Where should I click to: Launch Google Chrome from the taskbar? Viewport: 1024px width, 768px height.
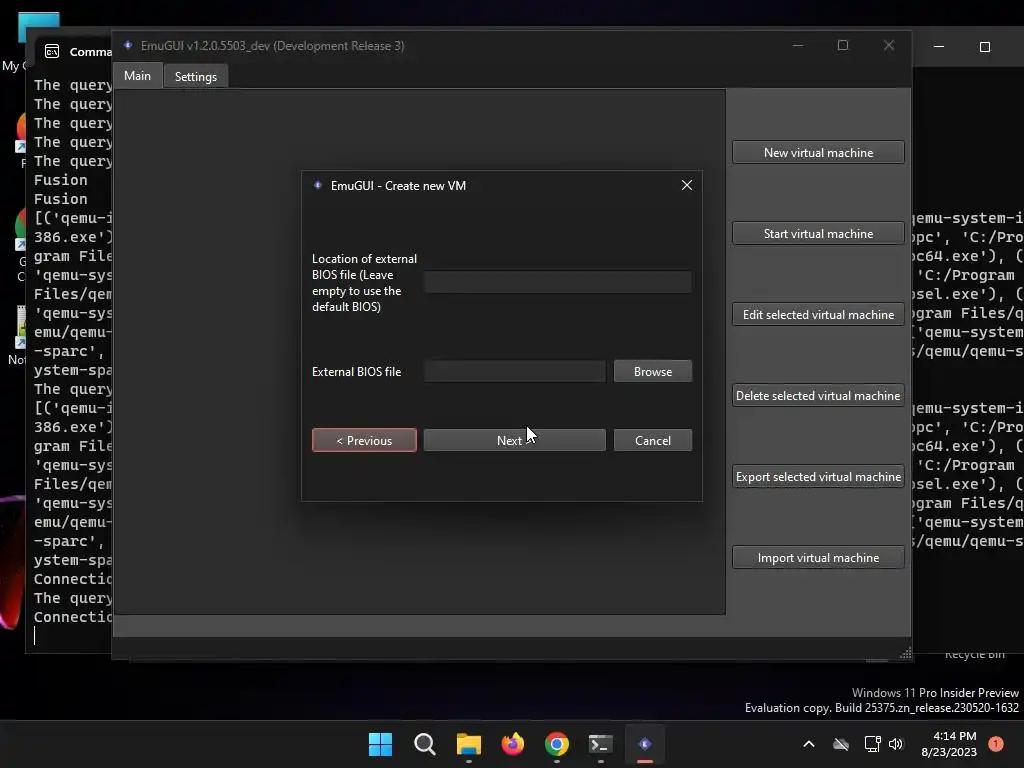tap(556, 744)
